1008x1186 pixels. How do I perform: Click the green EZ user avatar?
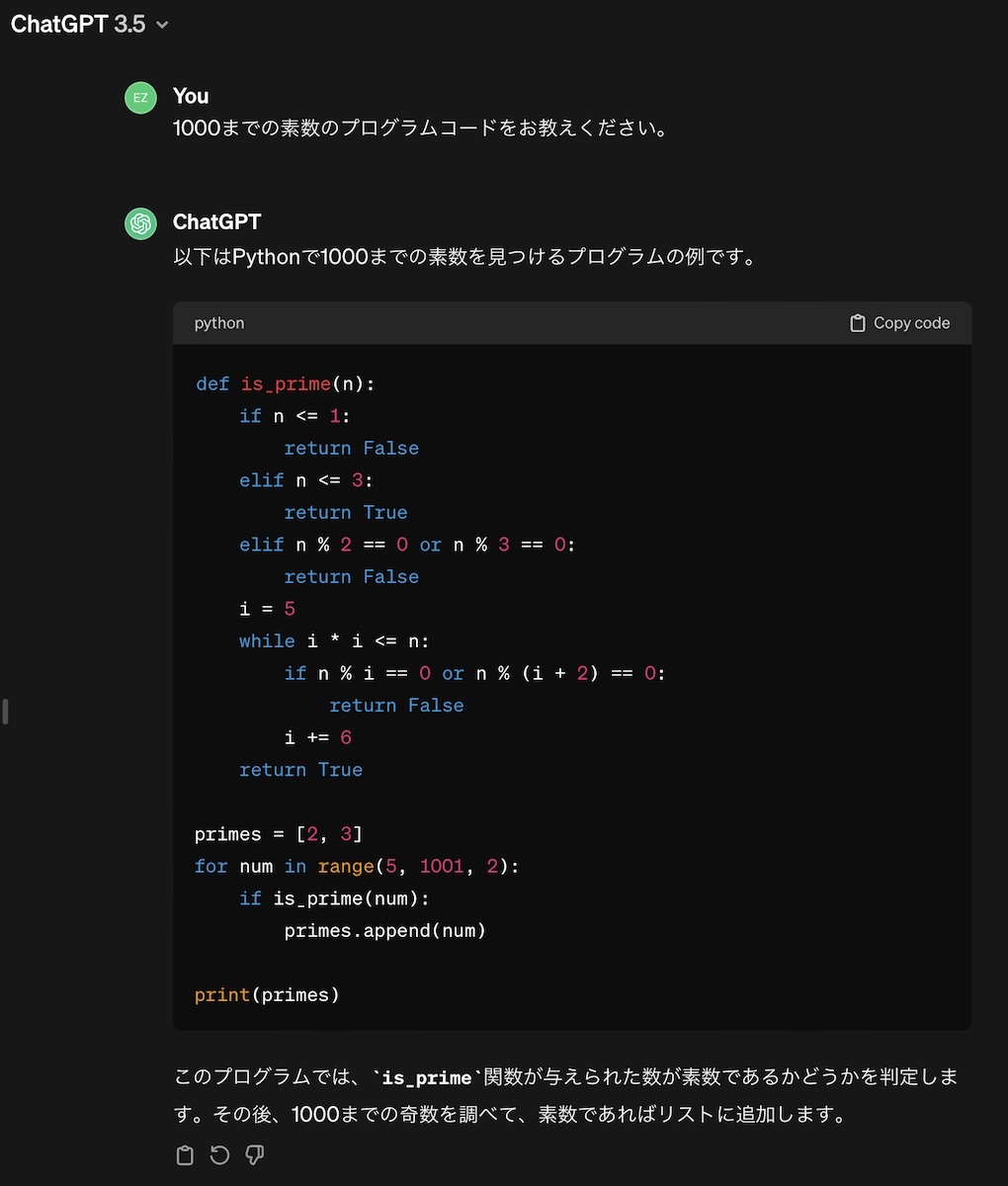[140, 98]
